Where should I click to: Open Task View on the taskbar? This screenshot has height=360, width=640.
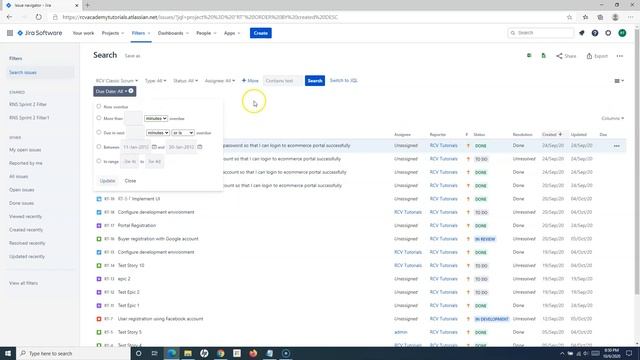point(155,353)
